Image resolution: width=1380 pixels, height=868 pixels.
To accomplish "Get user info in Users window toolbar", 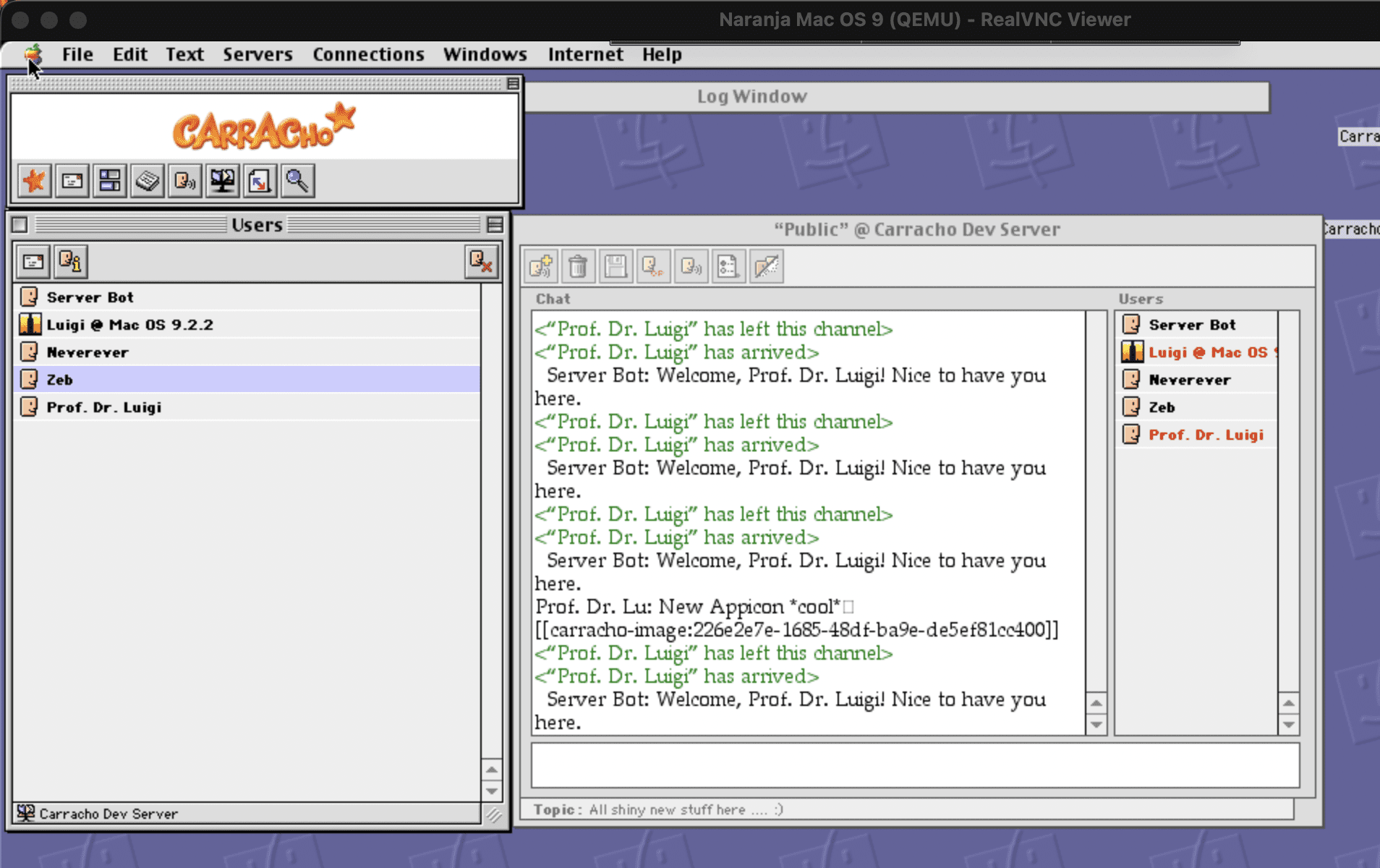I will pyautogui.click(x=71, y=262).
